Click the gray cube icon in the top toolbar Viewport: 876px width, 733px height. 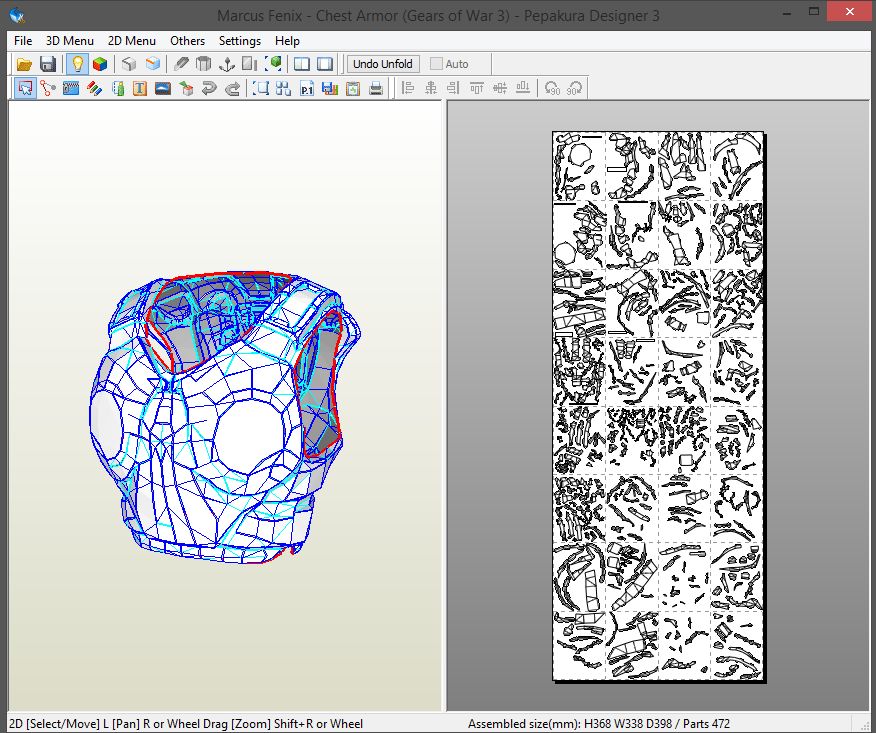[x=129, y=64]
